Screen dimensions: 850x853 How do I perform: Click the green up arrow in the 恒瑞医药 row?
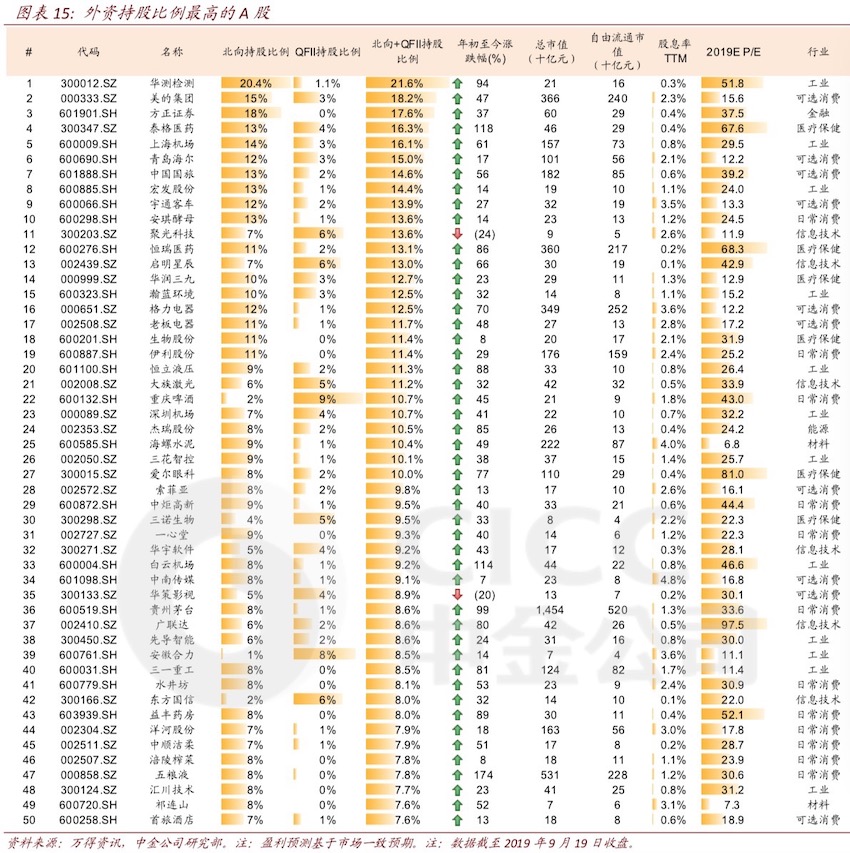457,249
